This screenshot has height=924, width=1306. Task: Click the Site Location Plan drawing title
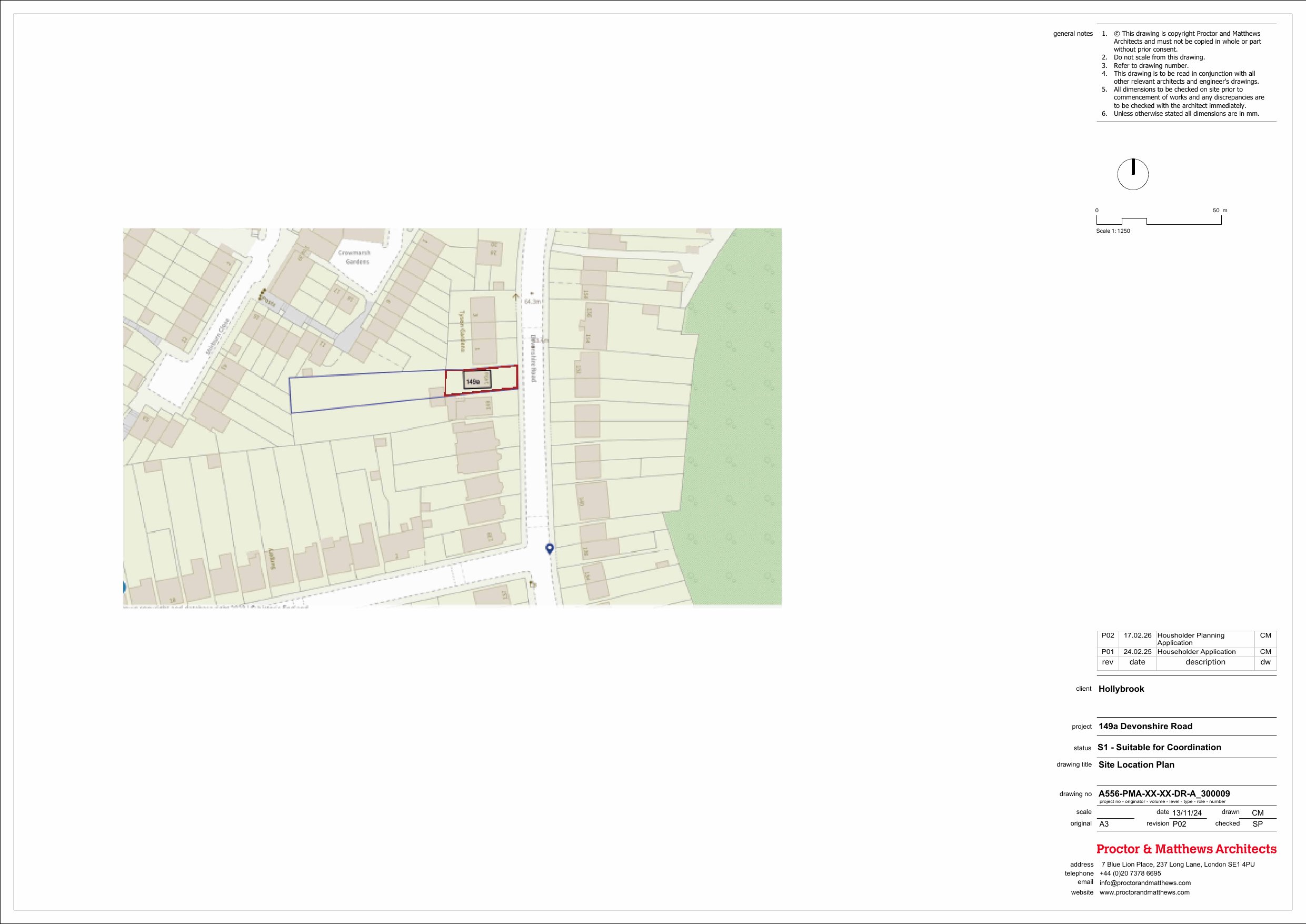[x=1136, y=764]
